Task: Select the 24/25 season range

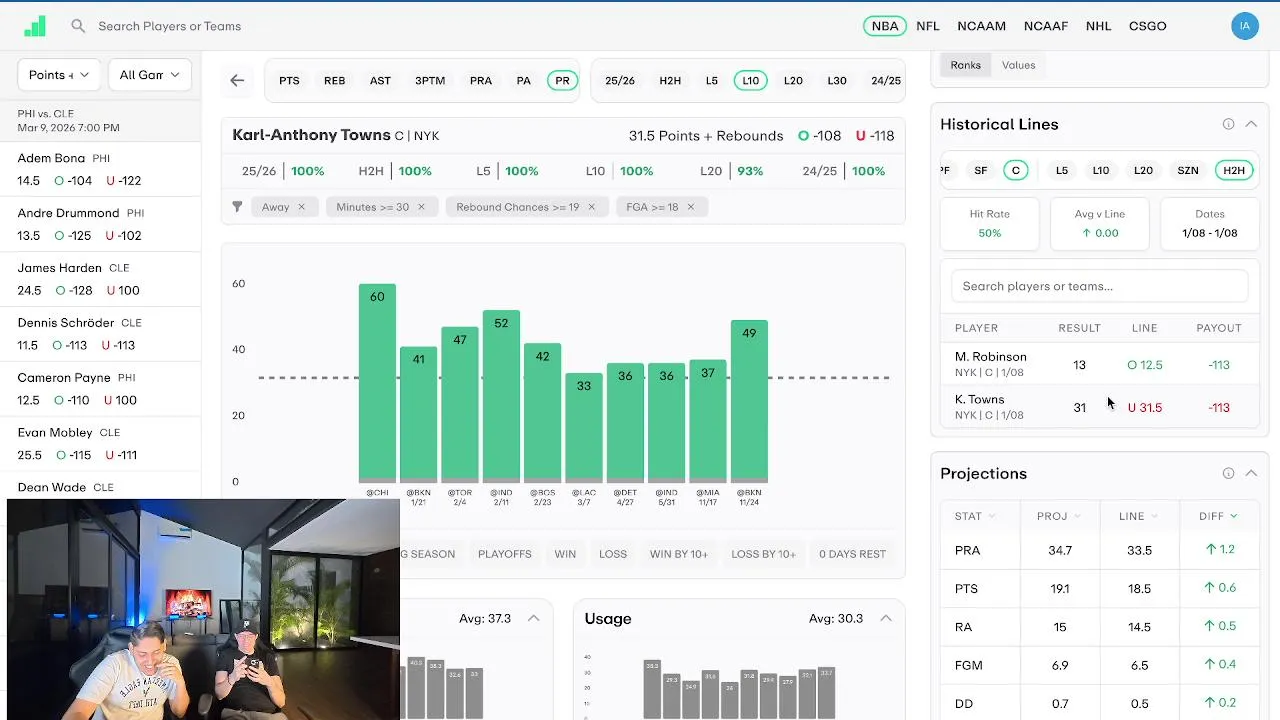Action: (x=886, y=81)
